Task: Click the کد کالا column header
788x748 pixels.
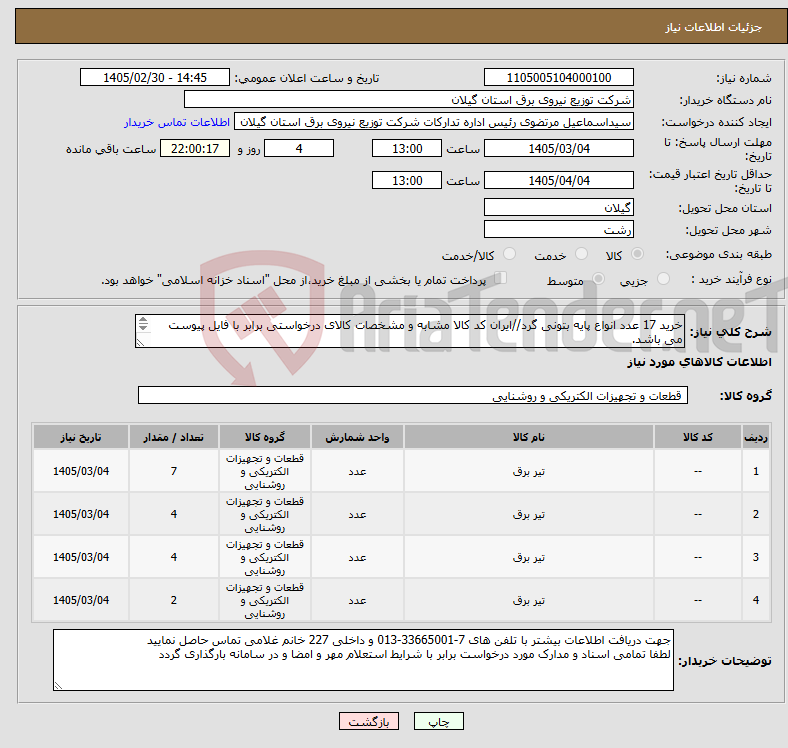Action: point(698,437)
